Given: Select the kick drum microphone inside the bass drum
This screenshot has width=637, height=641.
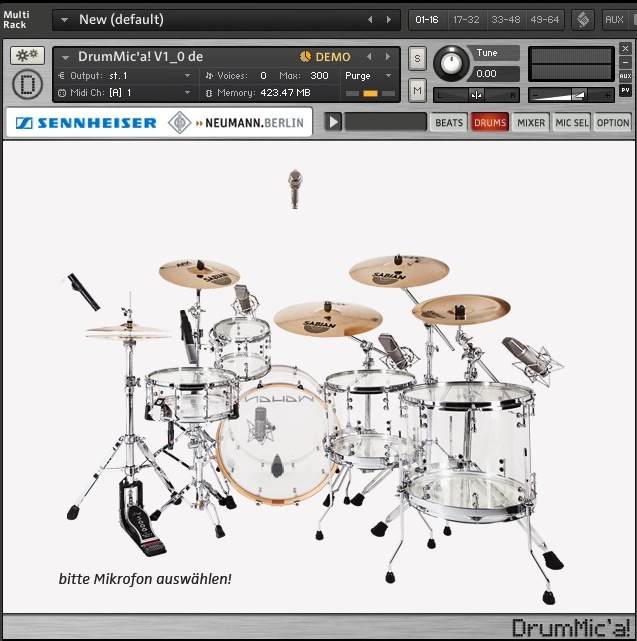Looking at the screenshot, I should (260, 426).
